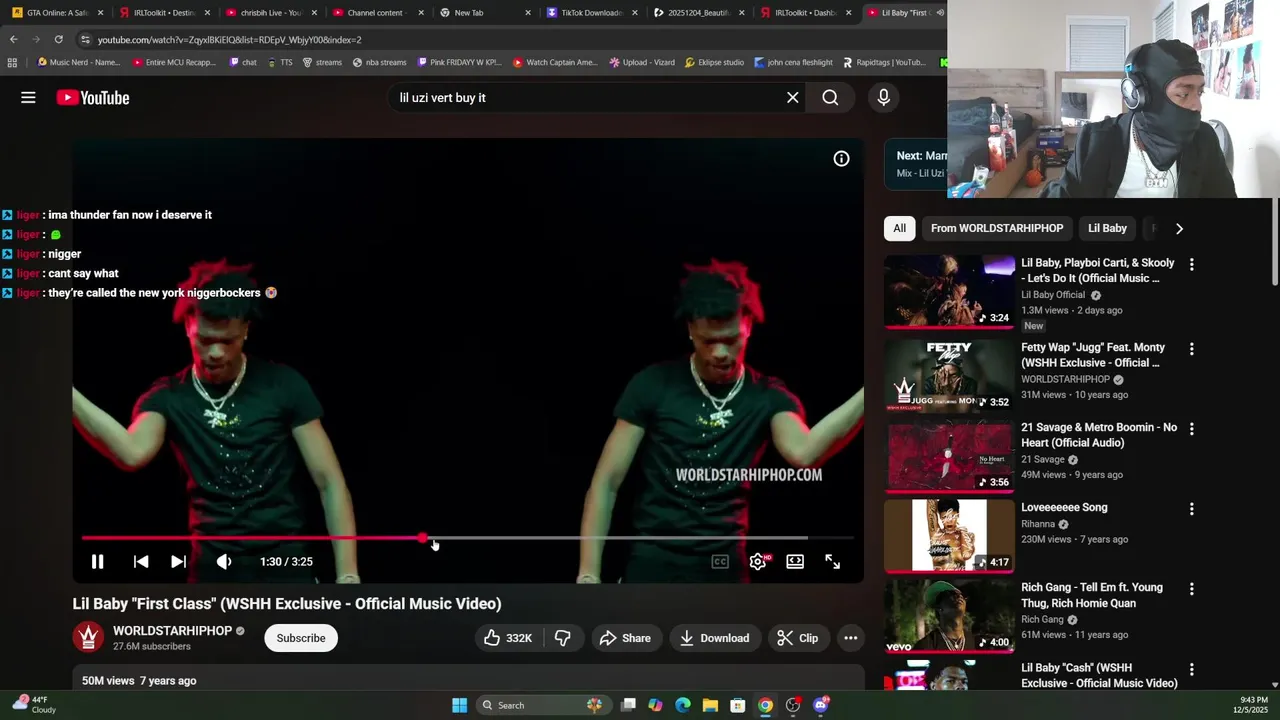Skip to the next video
Screen dimensions: 1280x720
click(x=178, y=562)
